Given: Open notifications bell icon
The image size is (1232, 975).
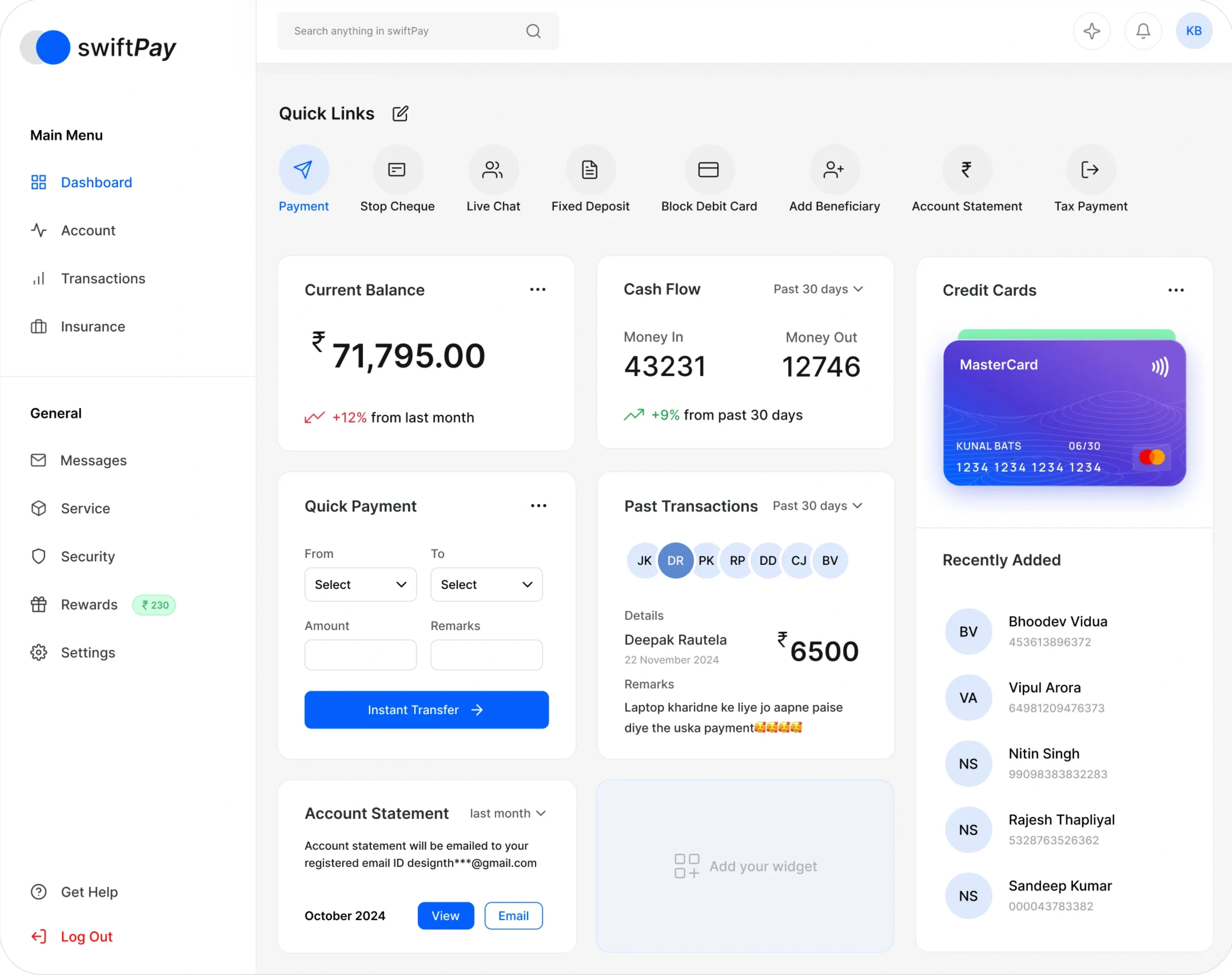Looking at the screenshot, I should click(x=1143, y=31).
